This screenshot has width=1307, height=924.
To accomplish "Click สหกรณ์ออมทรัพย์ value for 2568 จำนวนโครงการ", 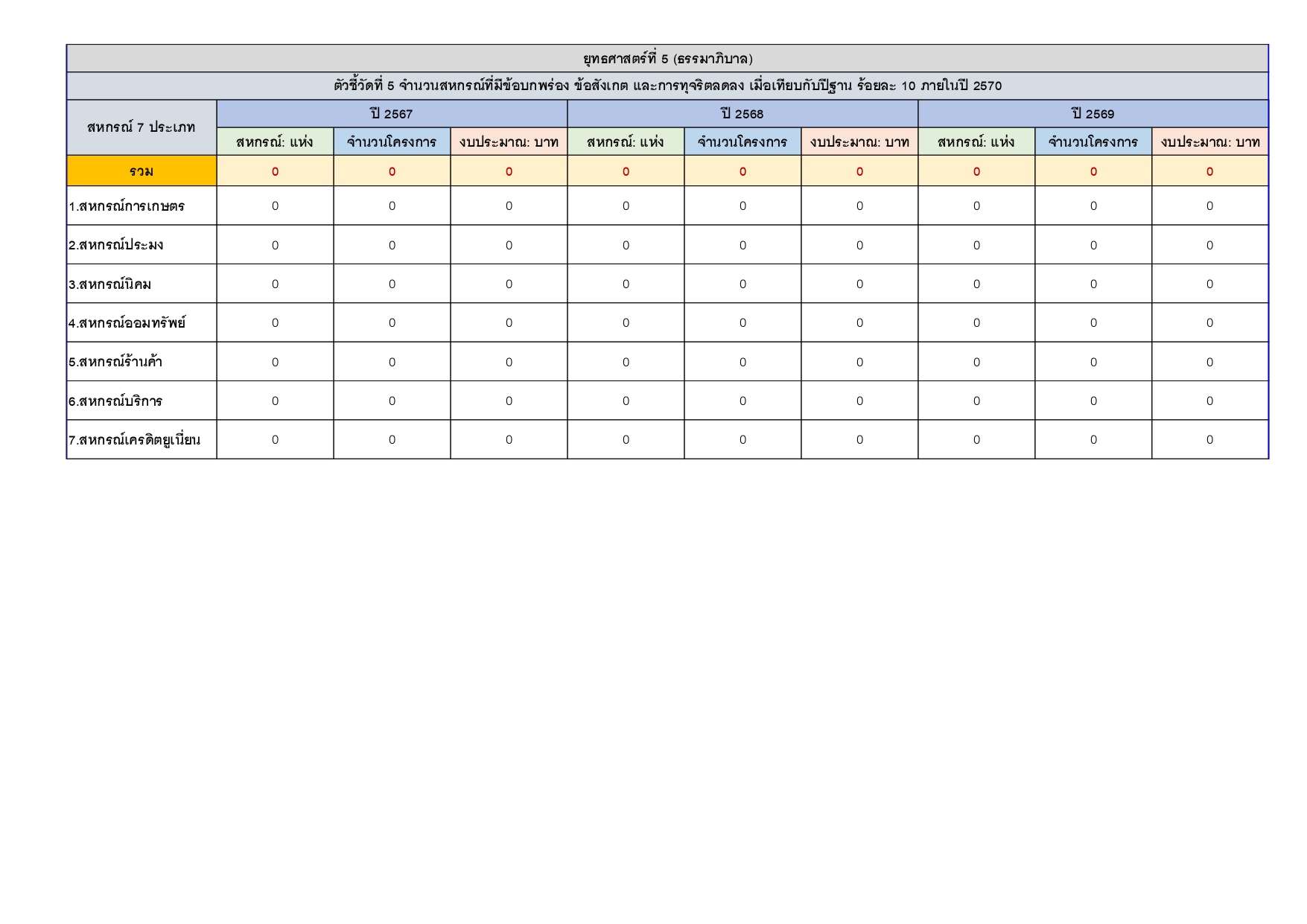I will [742, 322].
